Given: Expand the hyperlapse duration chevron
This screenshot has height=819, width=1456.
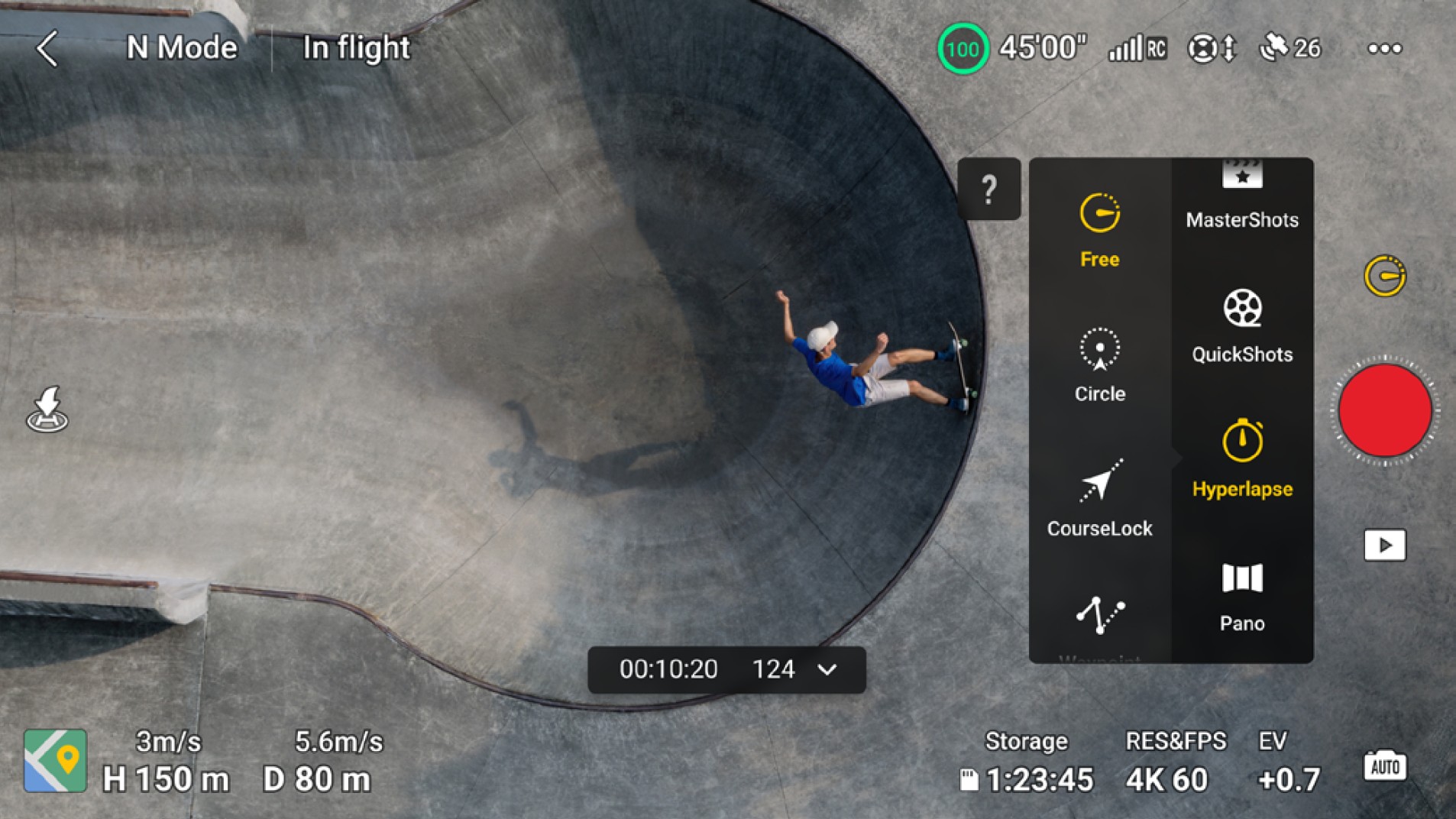Looking at the screenshot, I should pos(827,670).
